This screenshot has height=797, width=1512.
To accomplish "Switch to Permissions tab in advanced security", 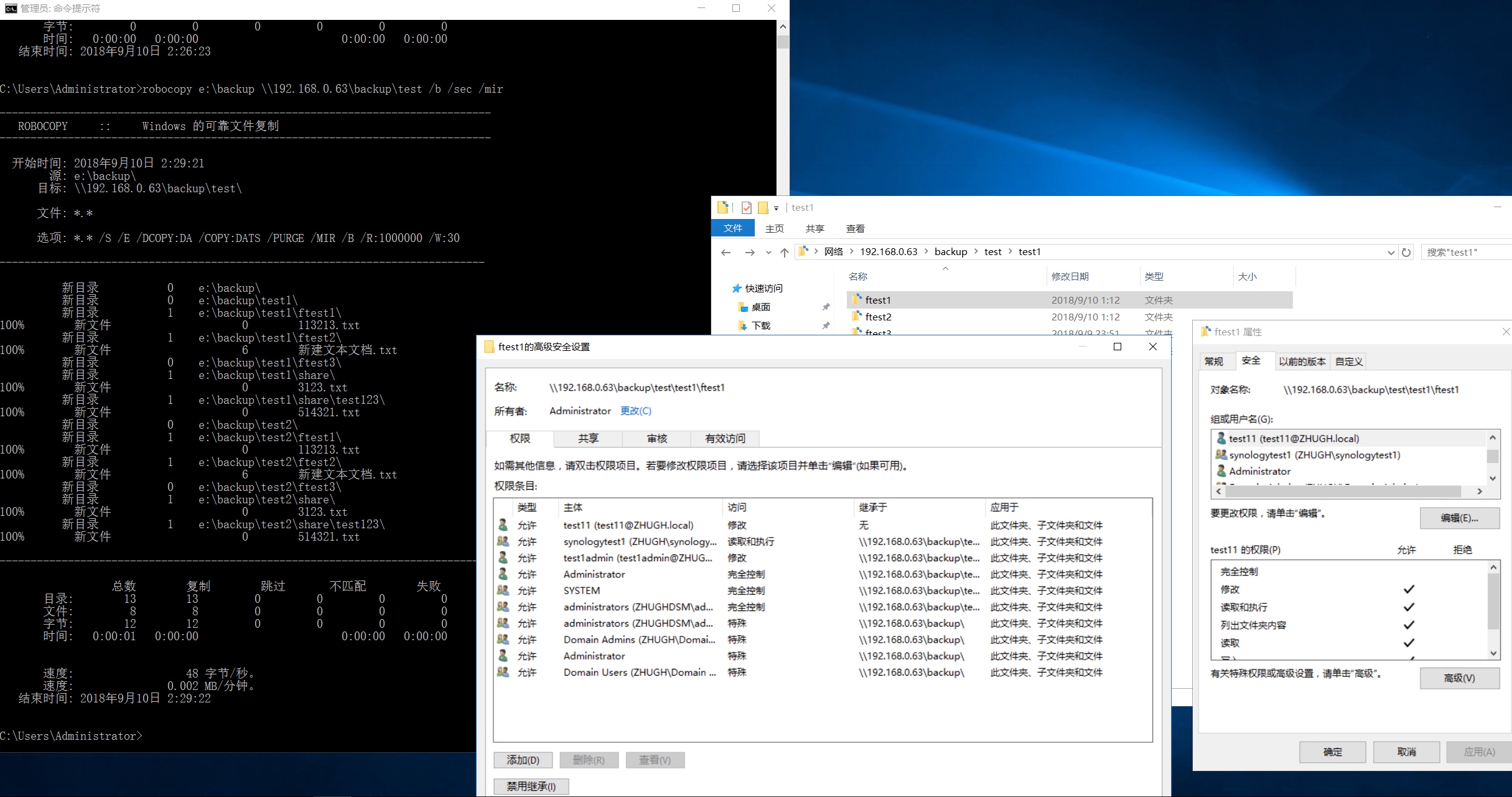I will [520, 439].
